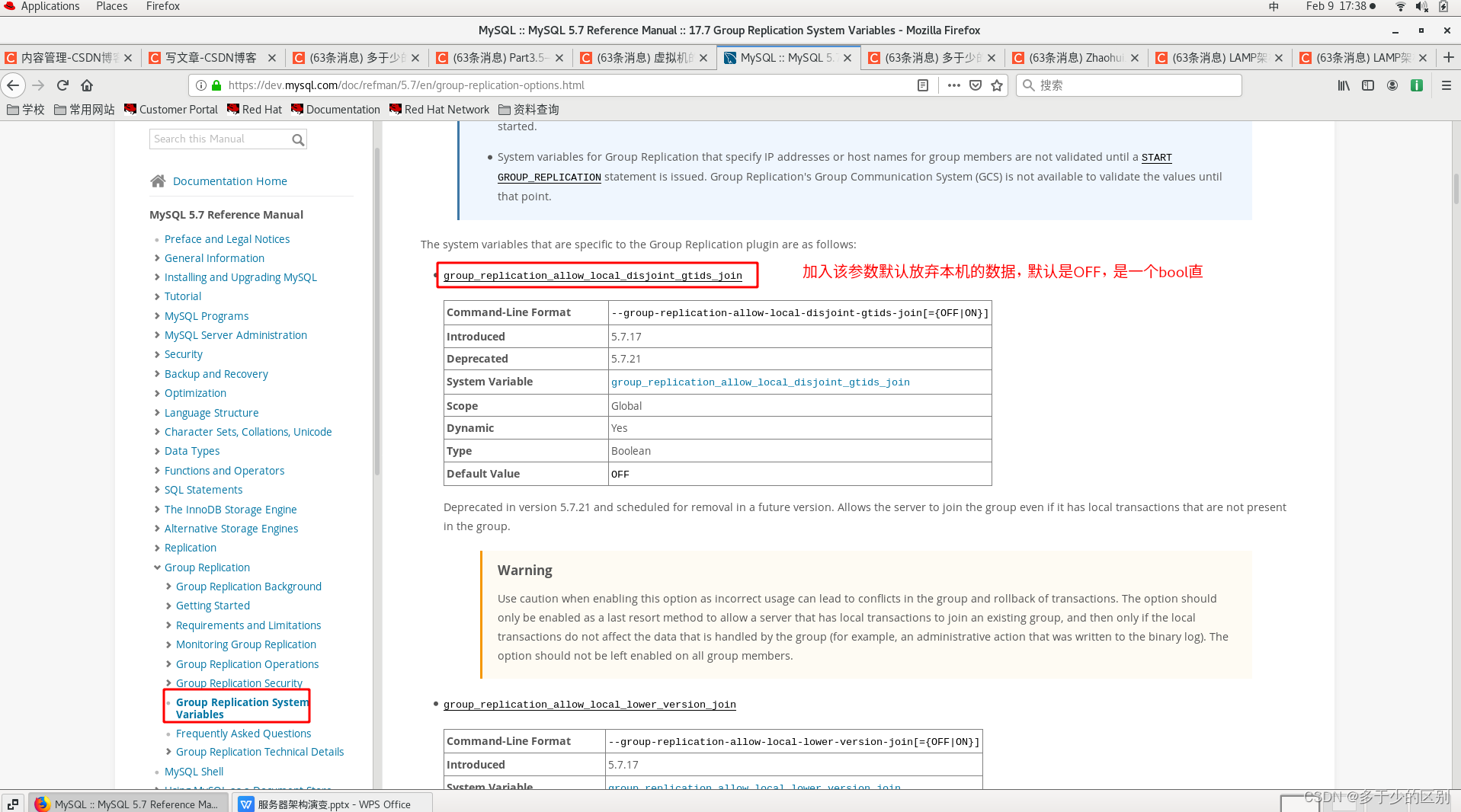This screenshot has width=1461, height=812.
Task: Toggle reader view in the address bar
Action: click(x=923, y=85)
